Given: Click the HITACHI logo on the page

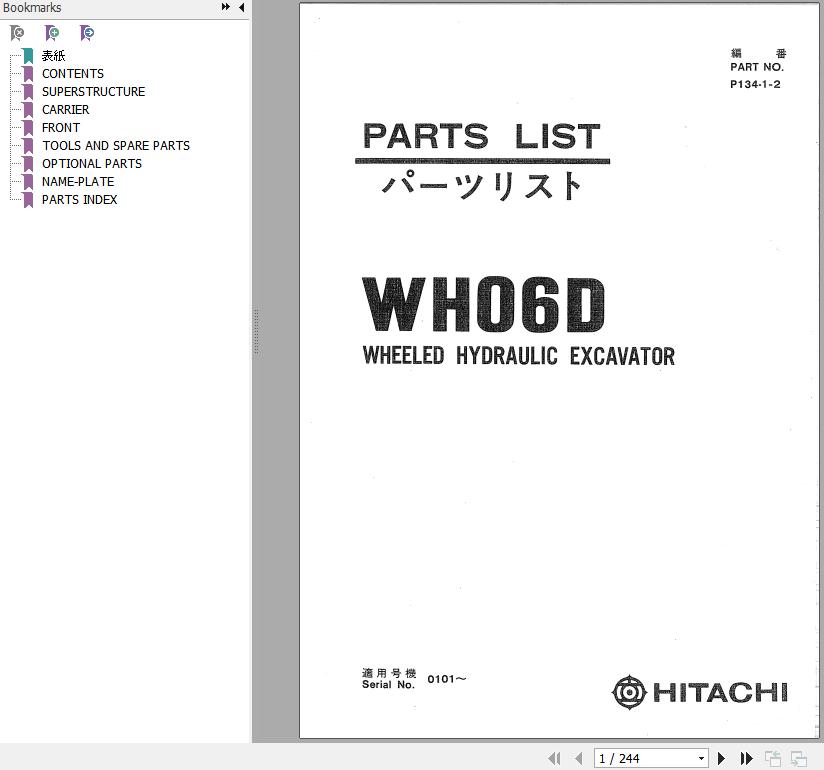Looking at the screenshot, I should coord(699,692).
